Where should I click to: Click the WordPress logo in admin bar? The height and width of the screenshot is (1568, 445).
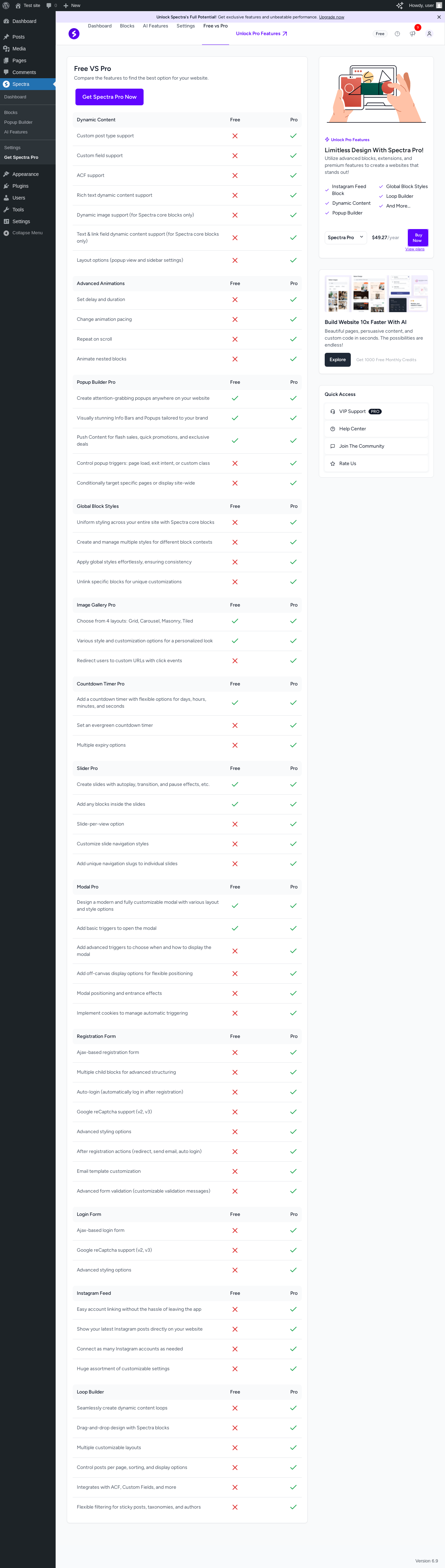[6, 6]
